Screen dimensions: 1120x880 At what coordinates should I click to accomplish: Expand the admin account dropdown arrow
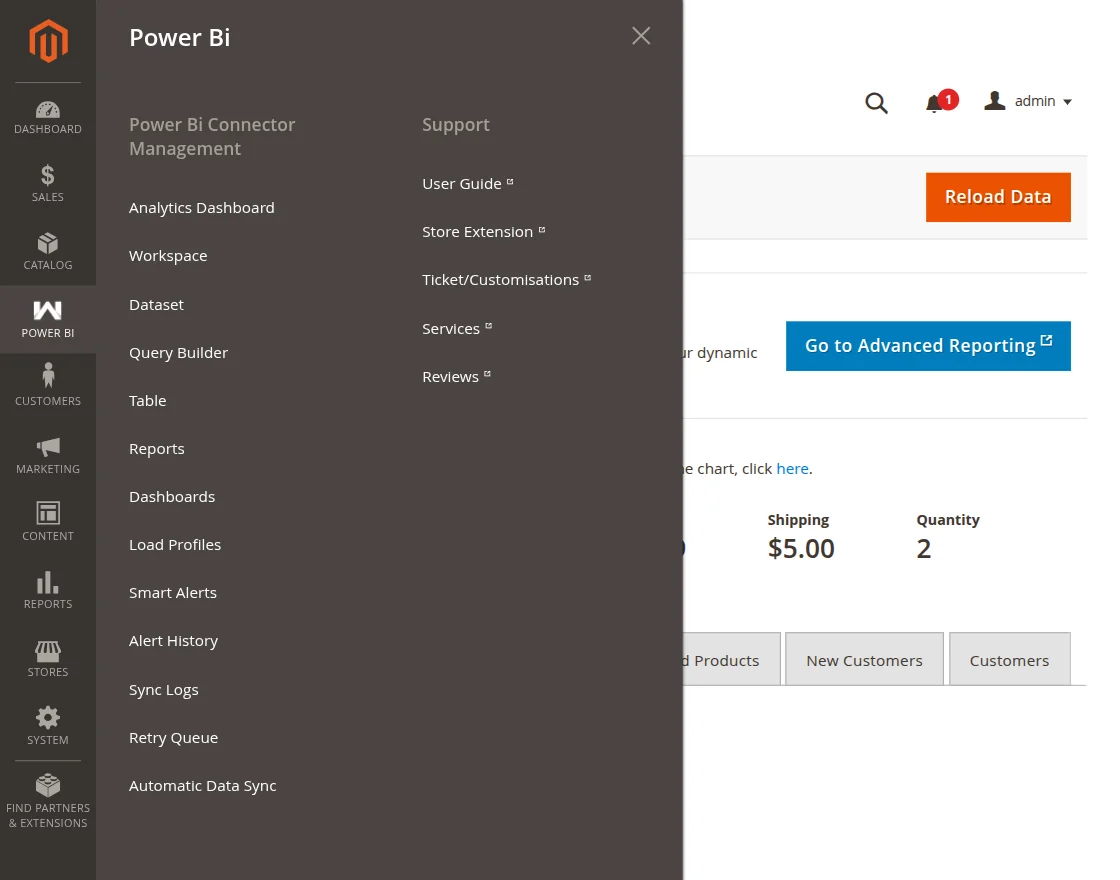[1067, 102]
